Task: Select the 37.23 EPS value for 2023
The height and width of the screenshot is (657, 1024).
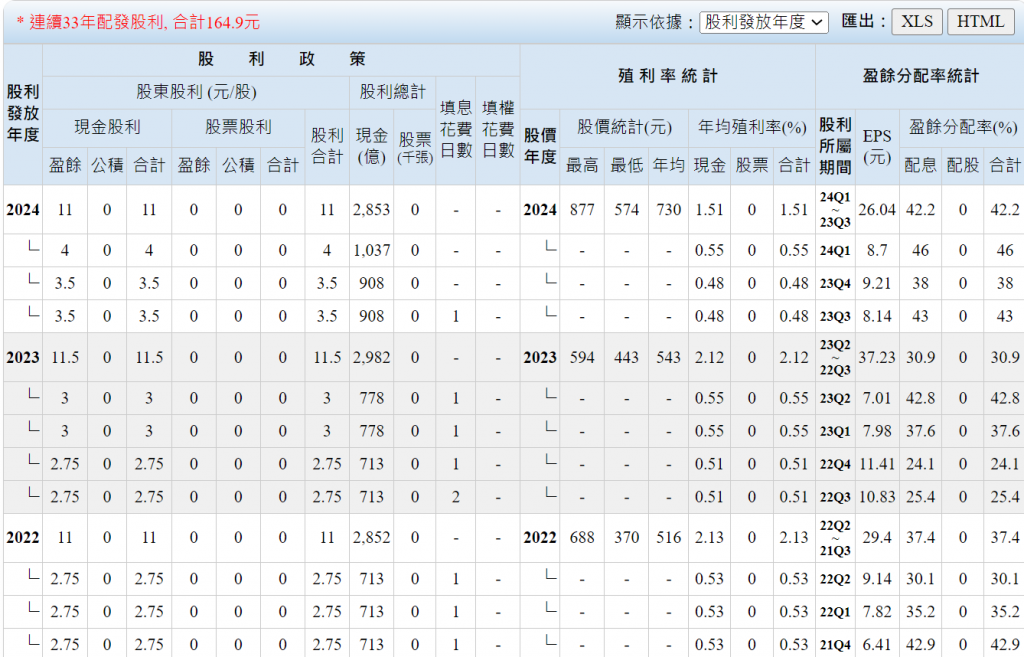Action: 877,357
